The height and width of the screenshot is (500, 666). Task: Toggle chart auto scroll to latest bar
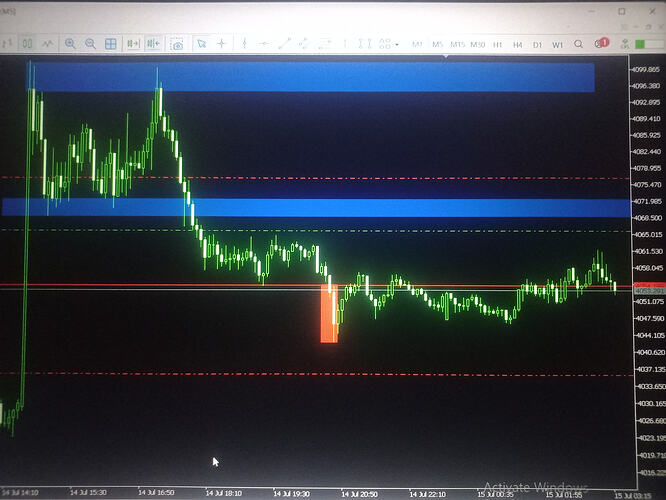click(133, 43)
